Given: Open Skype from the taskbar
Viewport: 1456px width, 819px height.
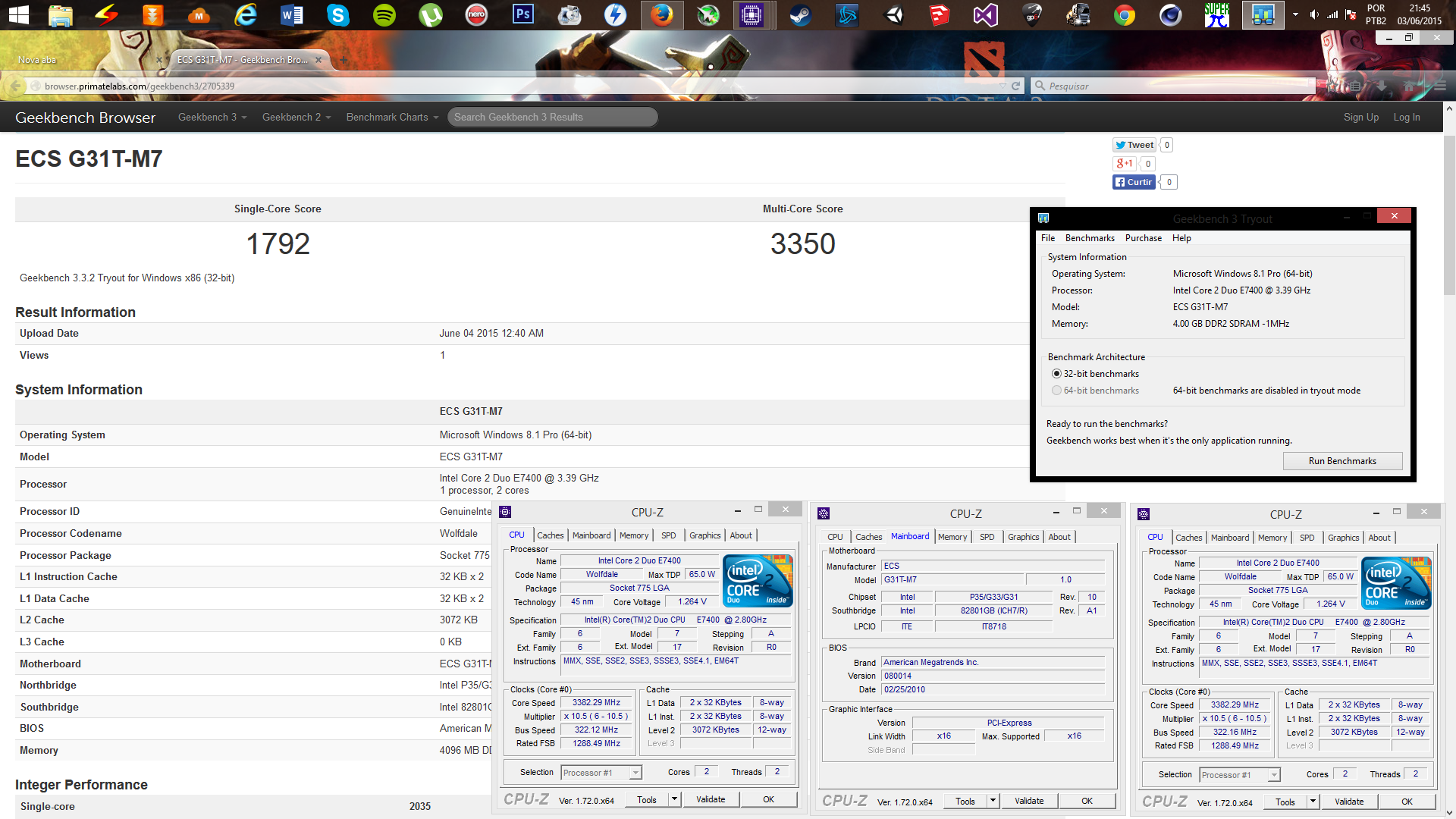Looking at the screenshot, I should point(338,14).
